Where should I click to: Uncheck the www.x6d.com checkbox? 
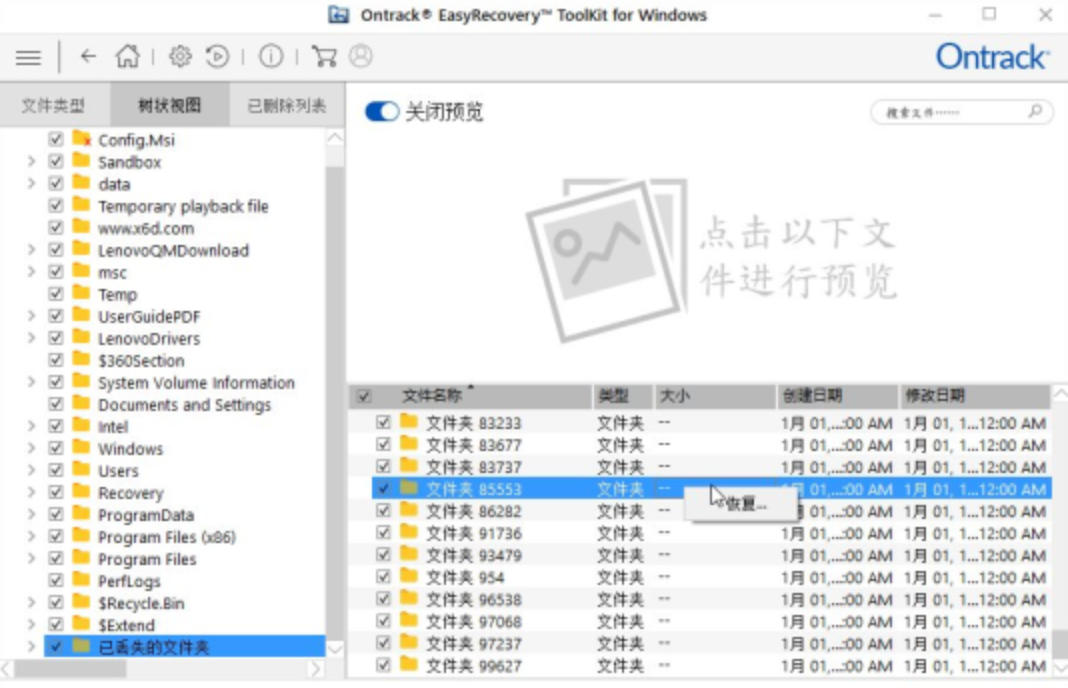(56, 228)
